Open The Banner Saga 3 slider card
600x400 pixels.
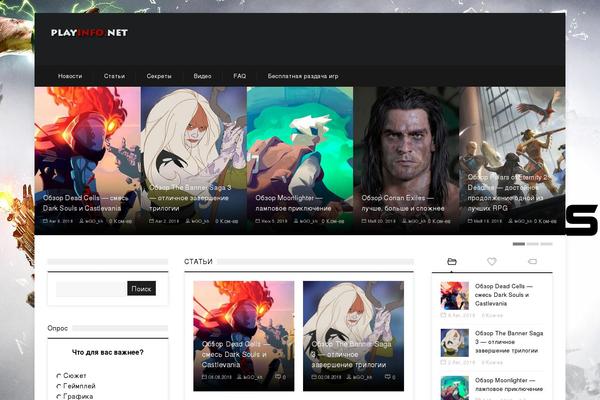click(194, 160)
